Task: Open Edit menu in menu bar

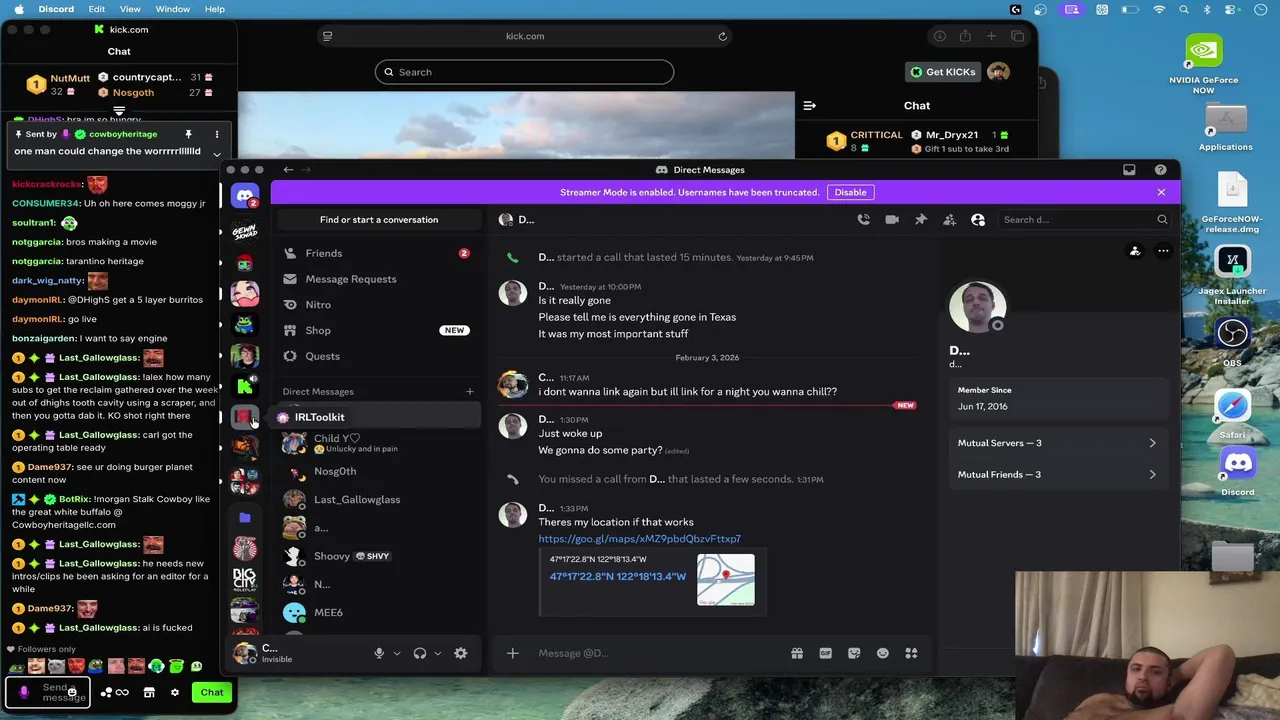Action: [x=96, y=9]
